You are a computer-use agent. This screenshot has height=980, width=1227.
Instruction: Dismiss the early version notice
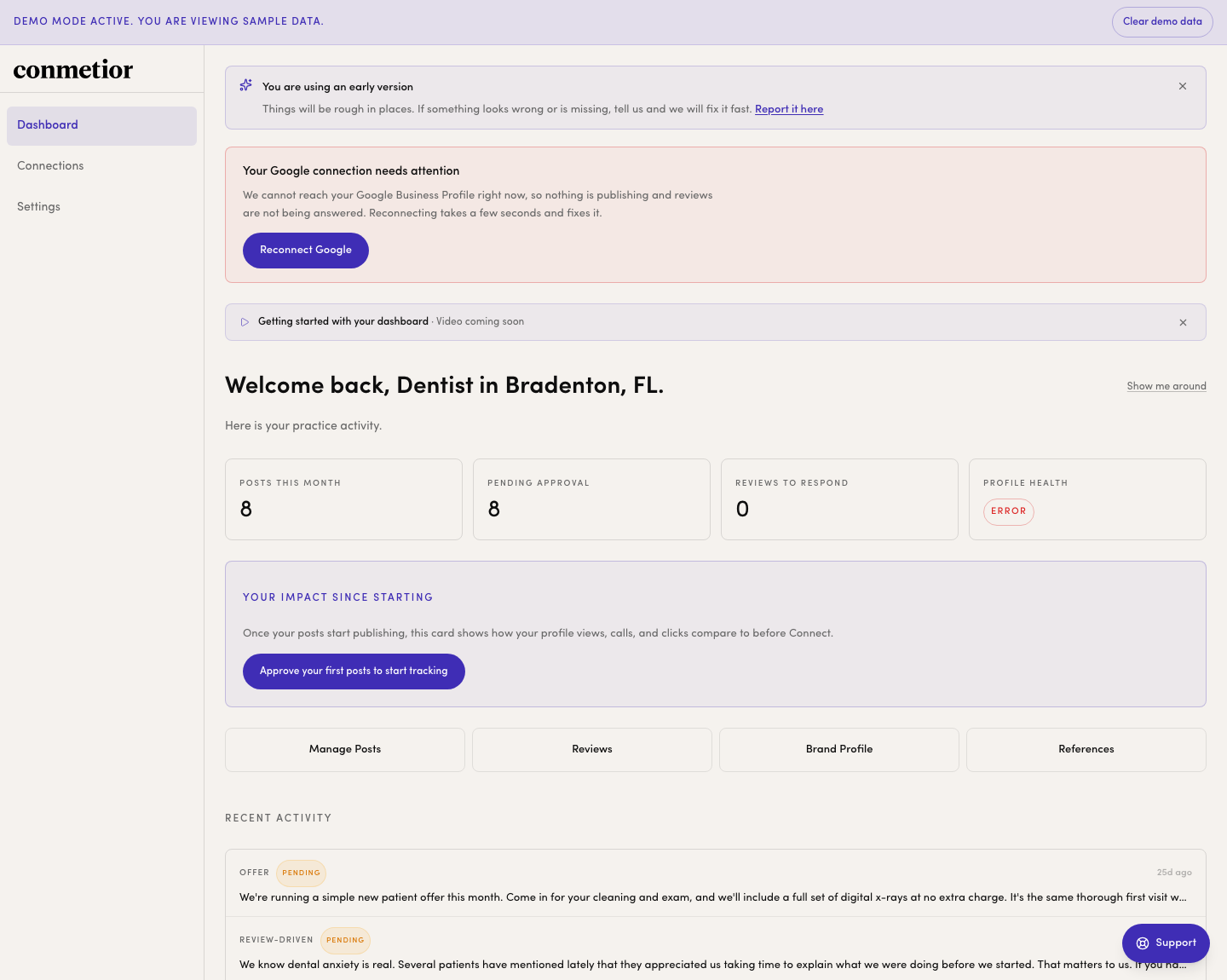1183,86
